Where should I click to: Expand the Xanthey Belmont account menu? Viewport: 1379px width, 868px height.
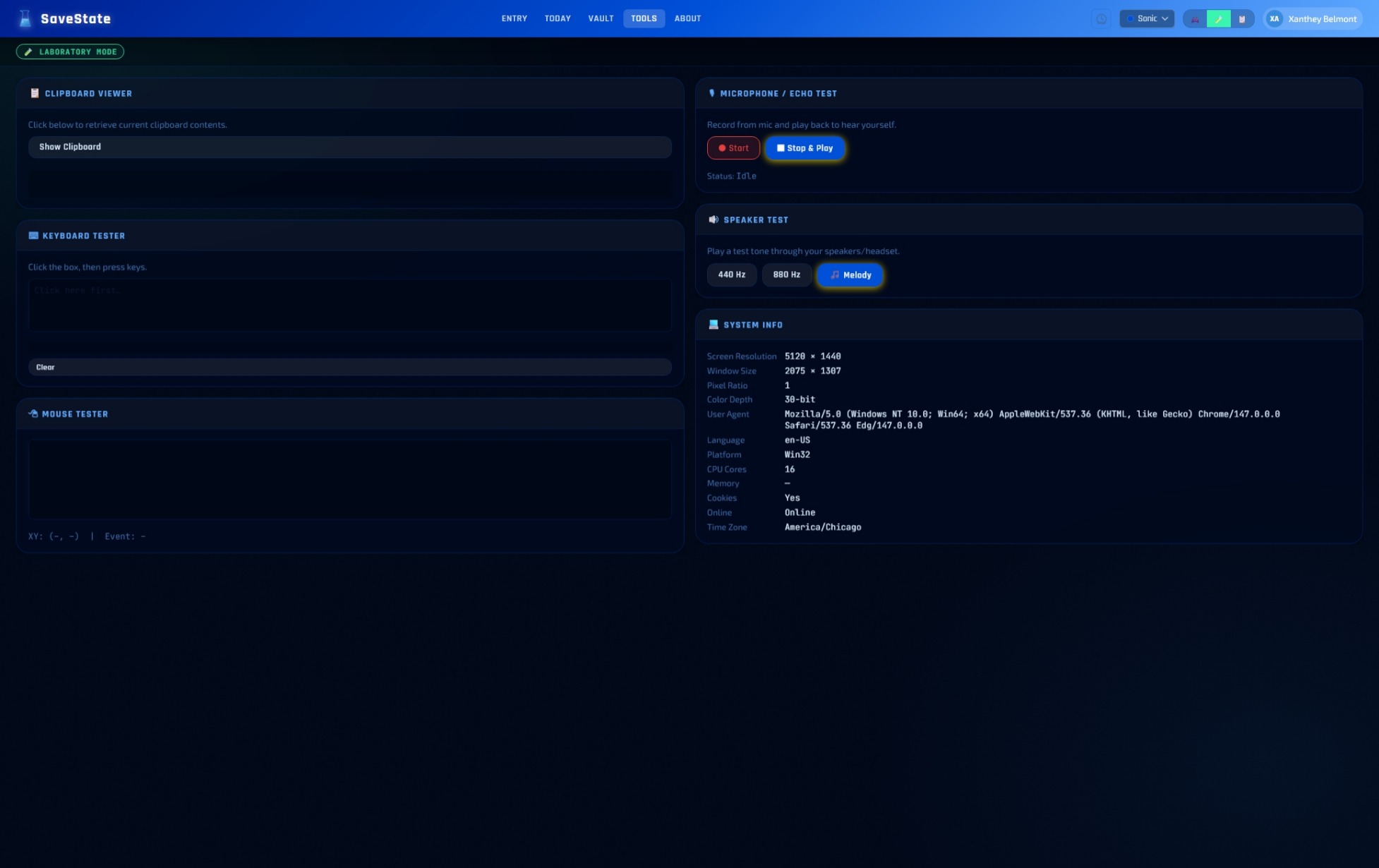(1314, 18)
